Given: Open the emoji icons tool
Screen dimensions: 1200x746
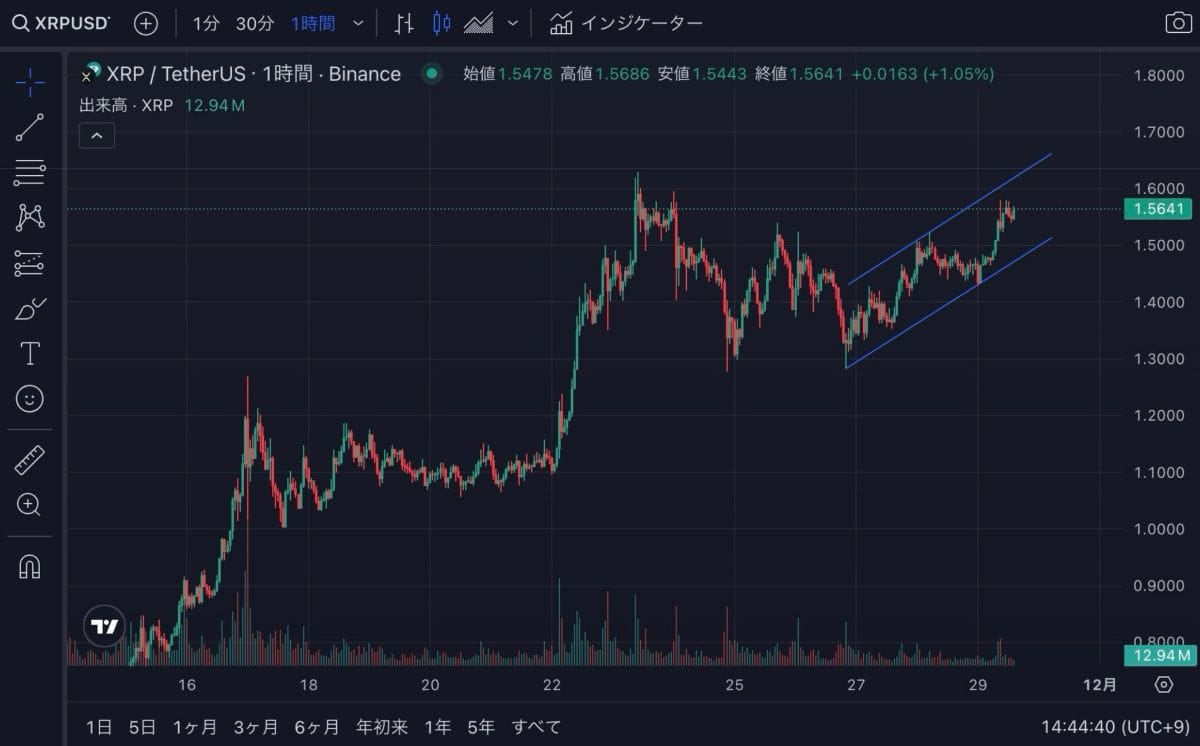Looking at the screenshot, I should tap(30, 399).
